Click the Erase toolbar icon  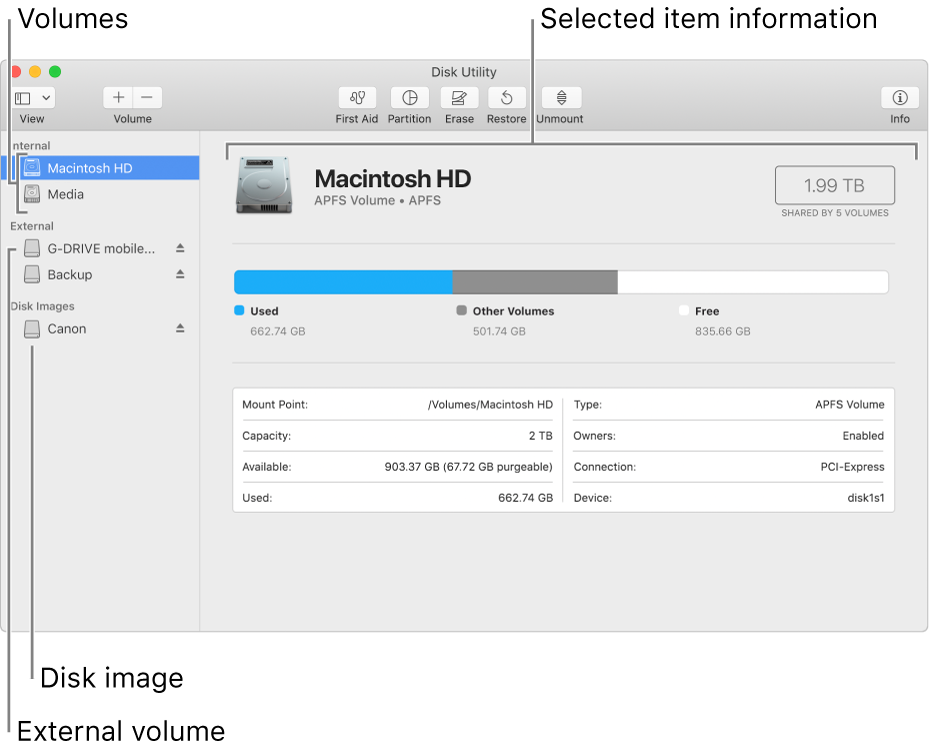click(459, 97)
